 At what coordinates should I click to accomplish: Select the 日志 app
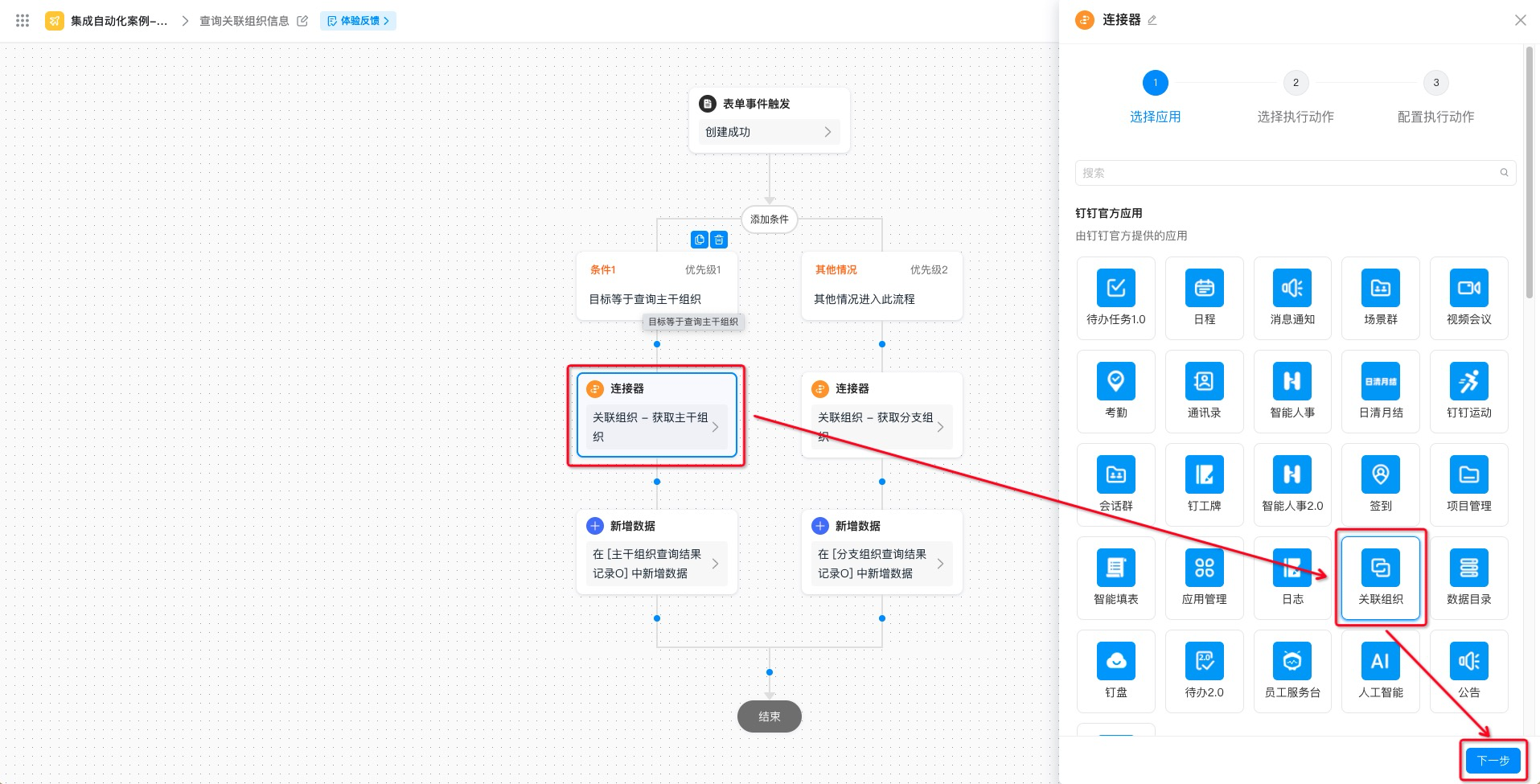pyautogui.click(x=1292, y=578)
